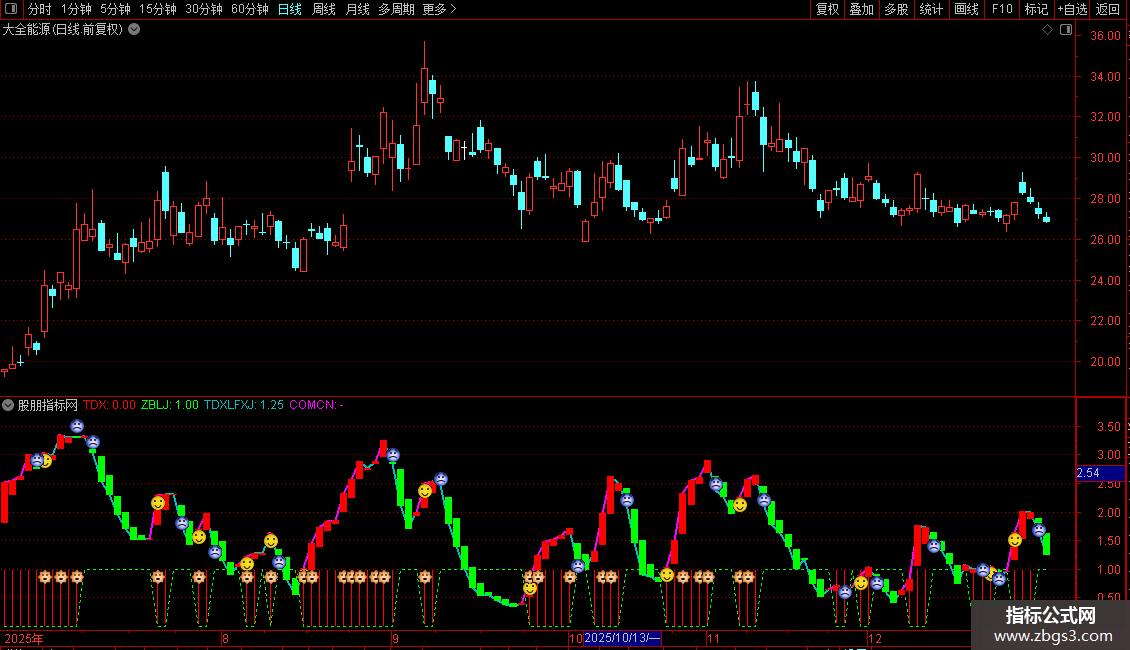Click 返回 to go back

(1108, 9)
